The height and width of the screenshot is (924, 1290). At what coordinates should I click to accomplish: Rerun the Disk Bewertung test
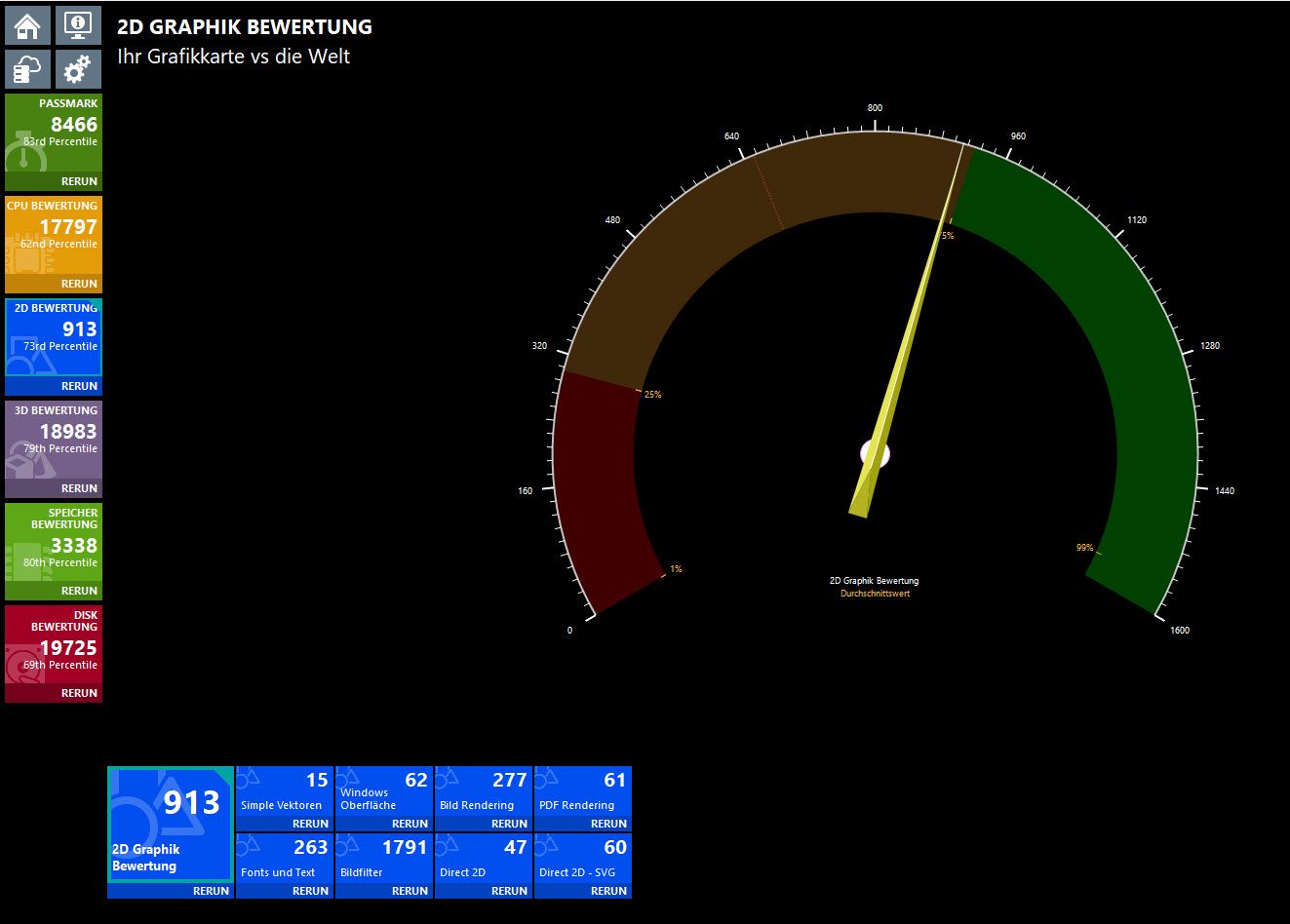pos(79,693)
